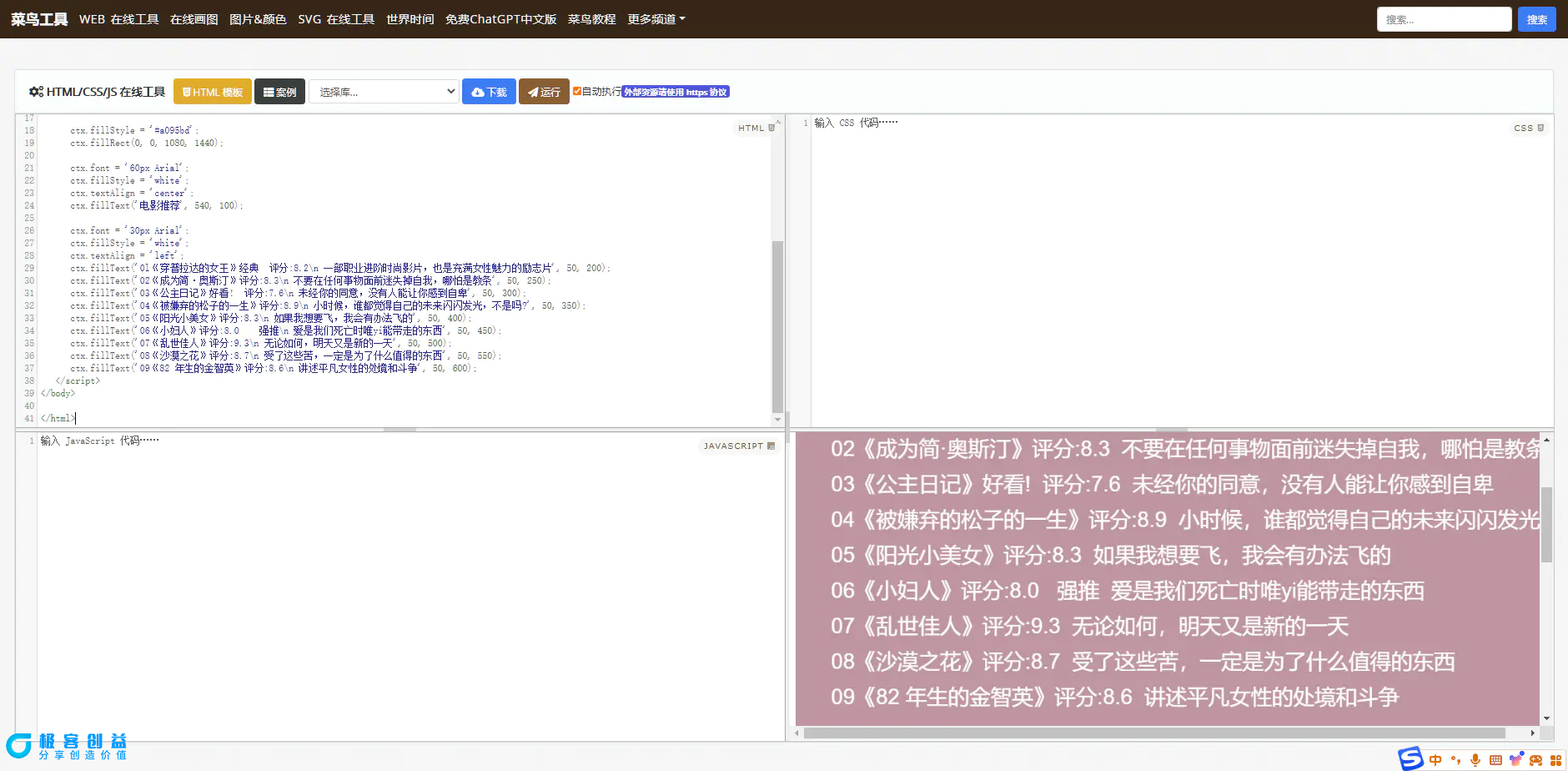Screen dimensions: 1568x771
Task: Toggle Chinese/English mode in IME bar
Action: click(1435, 760)
